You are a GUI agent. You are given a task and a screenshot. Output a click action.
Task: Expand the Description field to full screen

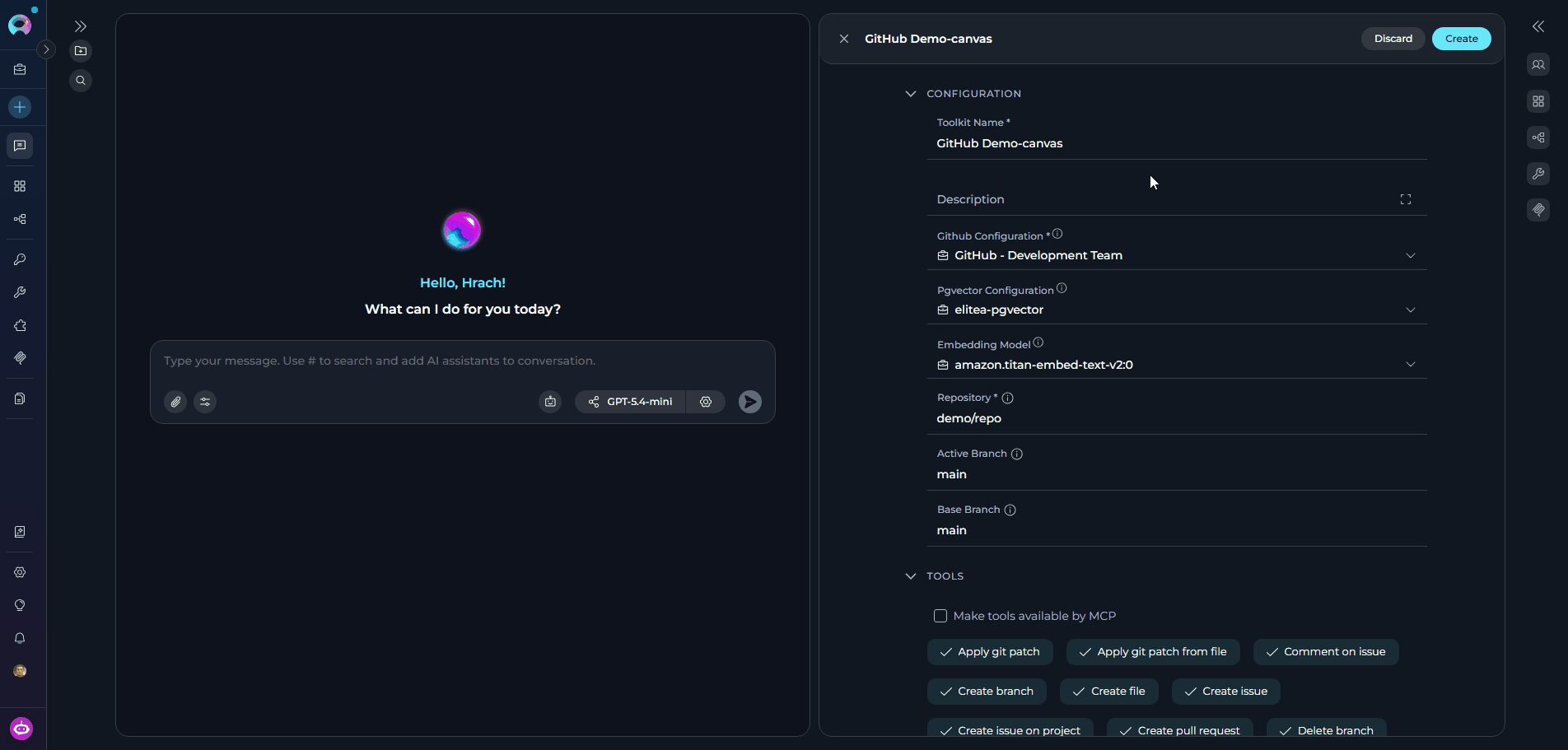click(x=1406, y=199)
